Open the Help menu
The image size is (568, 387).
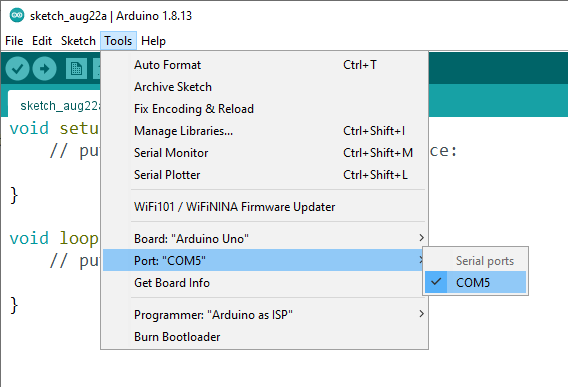click(153, 41)
